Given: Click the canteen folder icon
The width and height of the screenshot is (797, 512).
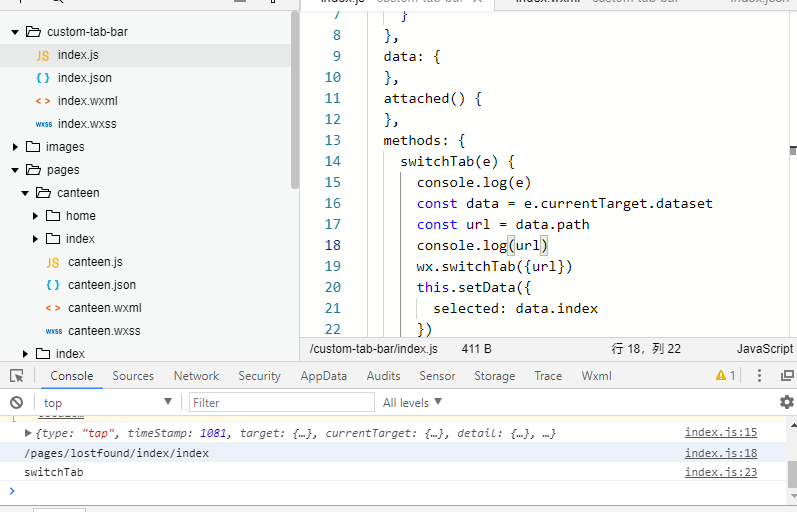Looking at the screenshot, I should [44, 192].
